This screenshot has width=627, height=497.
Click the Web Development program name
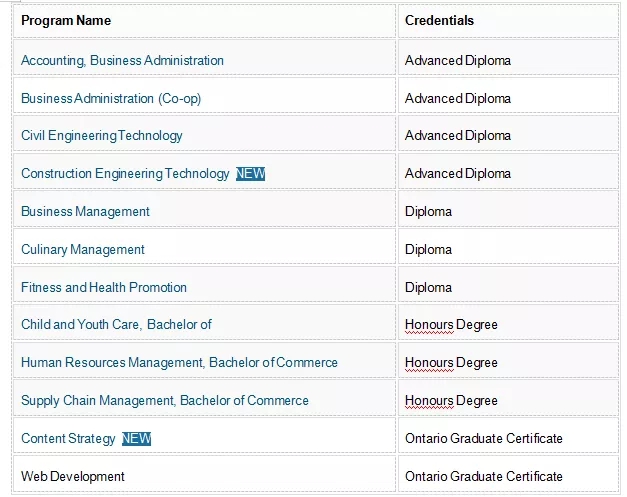73,476
